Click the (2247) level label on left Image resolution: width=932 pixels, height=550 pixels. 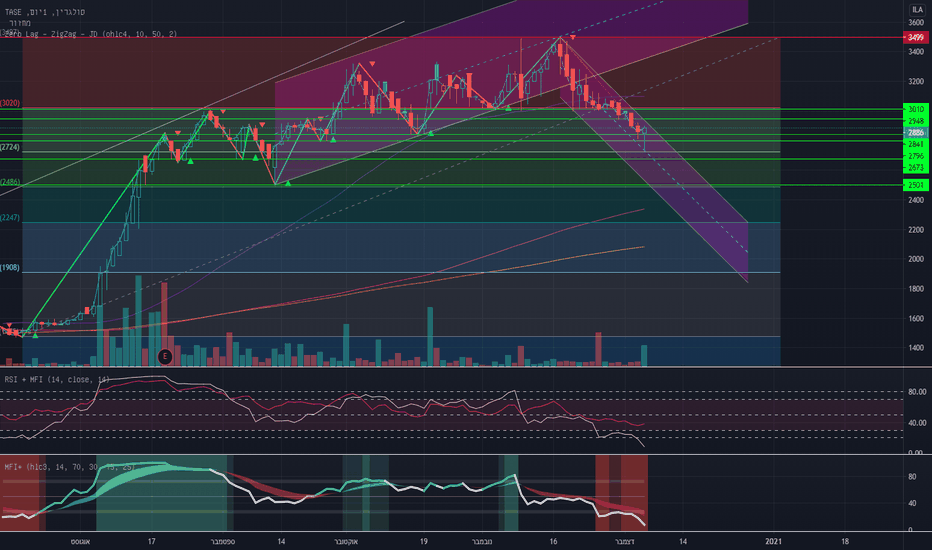[x=10, y=218]
